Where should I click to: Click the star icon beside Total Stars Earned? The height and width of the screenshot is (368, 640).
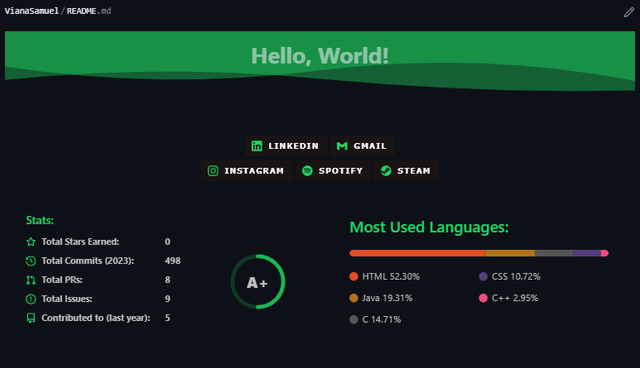point(31,242)
